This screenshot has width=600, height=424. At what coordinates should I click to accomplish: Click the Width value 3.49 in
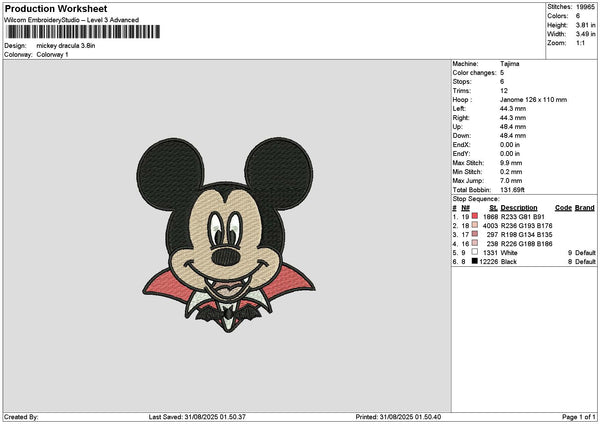coord(585,34)
